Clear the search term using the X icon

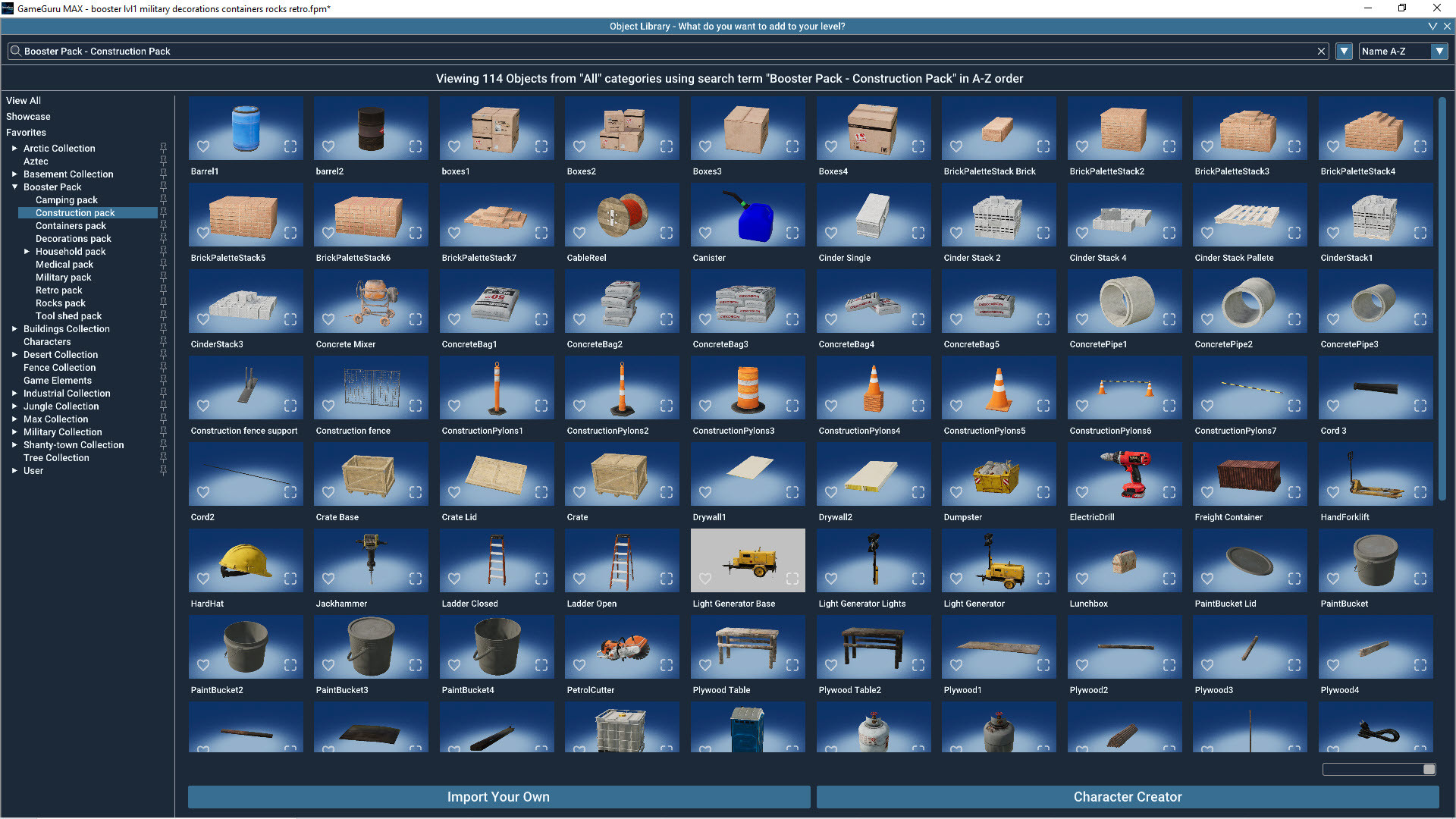[1322, 51]
